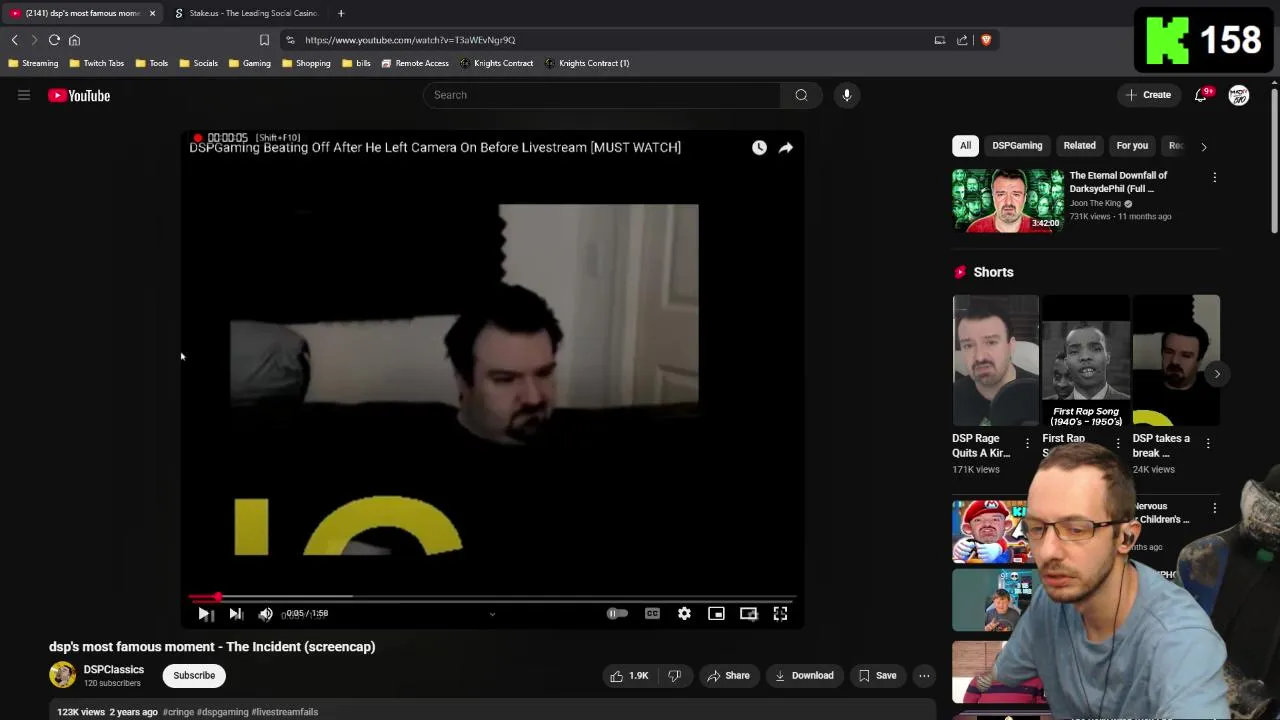Open the Socials bookmarks folder

199,63
